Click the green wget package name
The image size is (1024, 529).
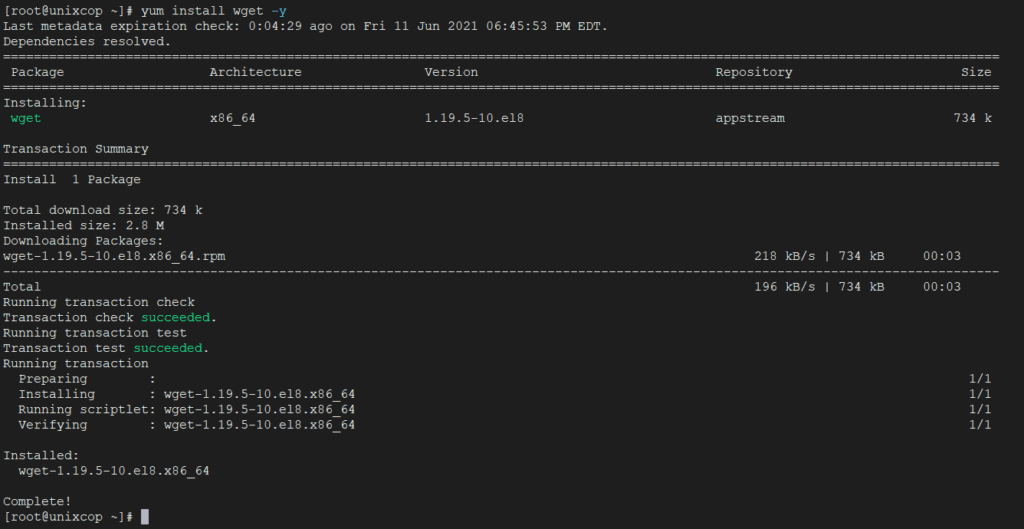26,118
